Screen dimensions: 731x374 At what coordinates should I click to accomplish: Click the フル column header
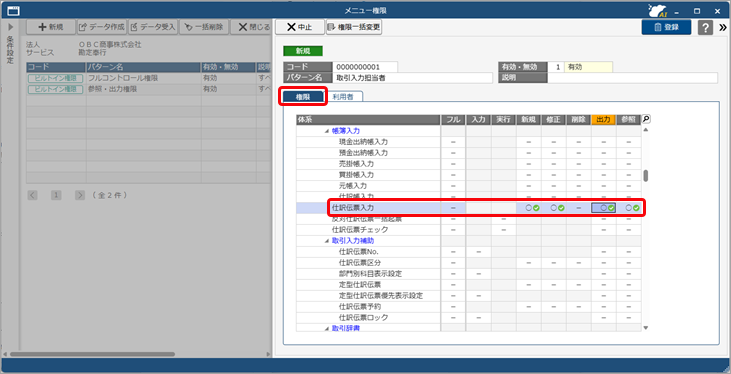(453, 120)
